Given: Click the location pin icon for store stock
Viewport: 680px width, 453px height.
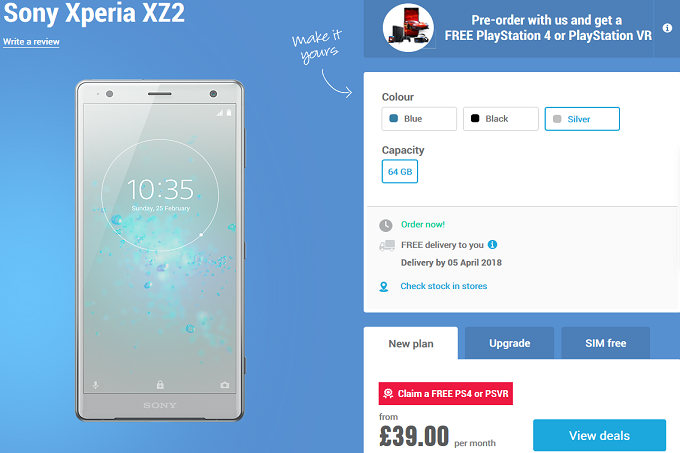Looking at the screenshot, I should click(384, 287).
